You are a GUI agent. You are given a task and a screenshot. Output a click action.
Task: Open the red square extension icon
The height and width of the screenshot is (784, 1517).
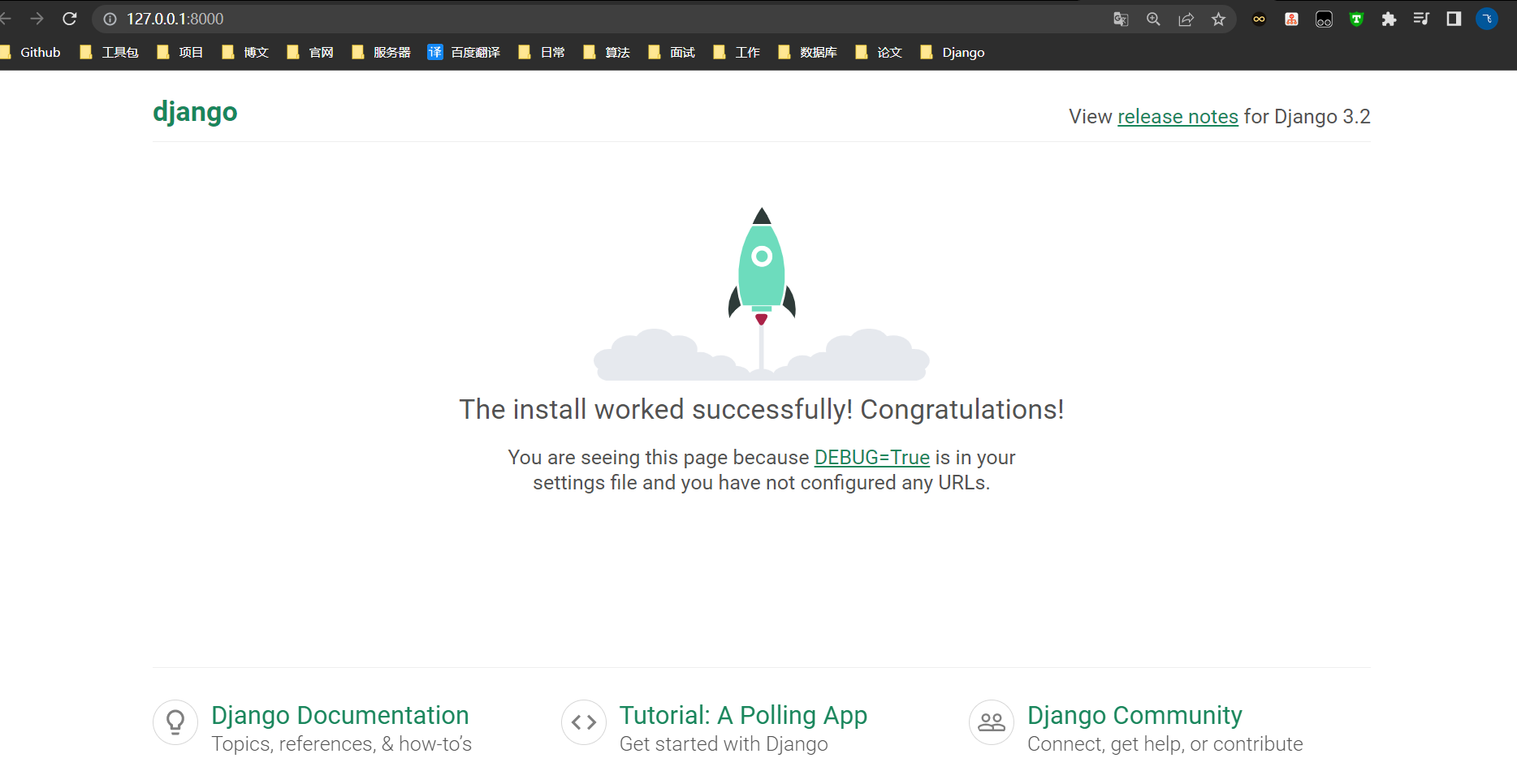tap(1291, 19)
